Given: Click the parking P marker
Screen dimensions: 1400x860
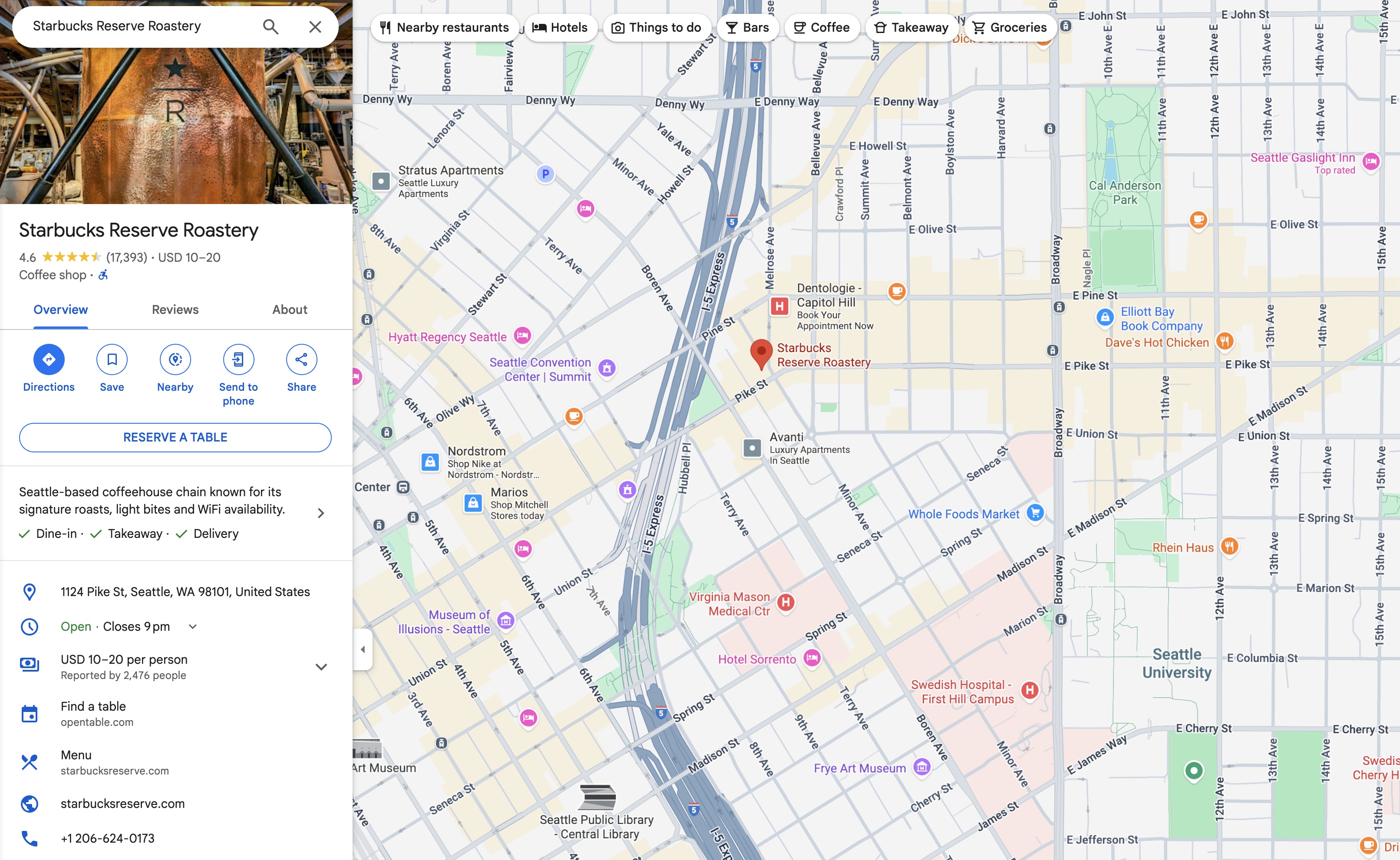Looking at the screenshot, I should pyautogui.click(x=545, y=174).
